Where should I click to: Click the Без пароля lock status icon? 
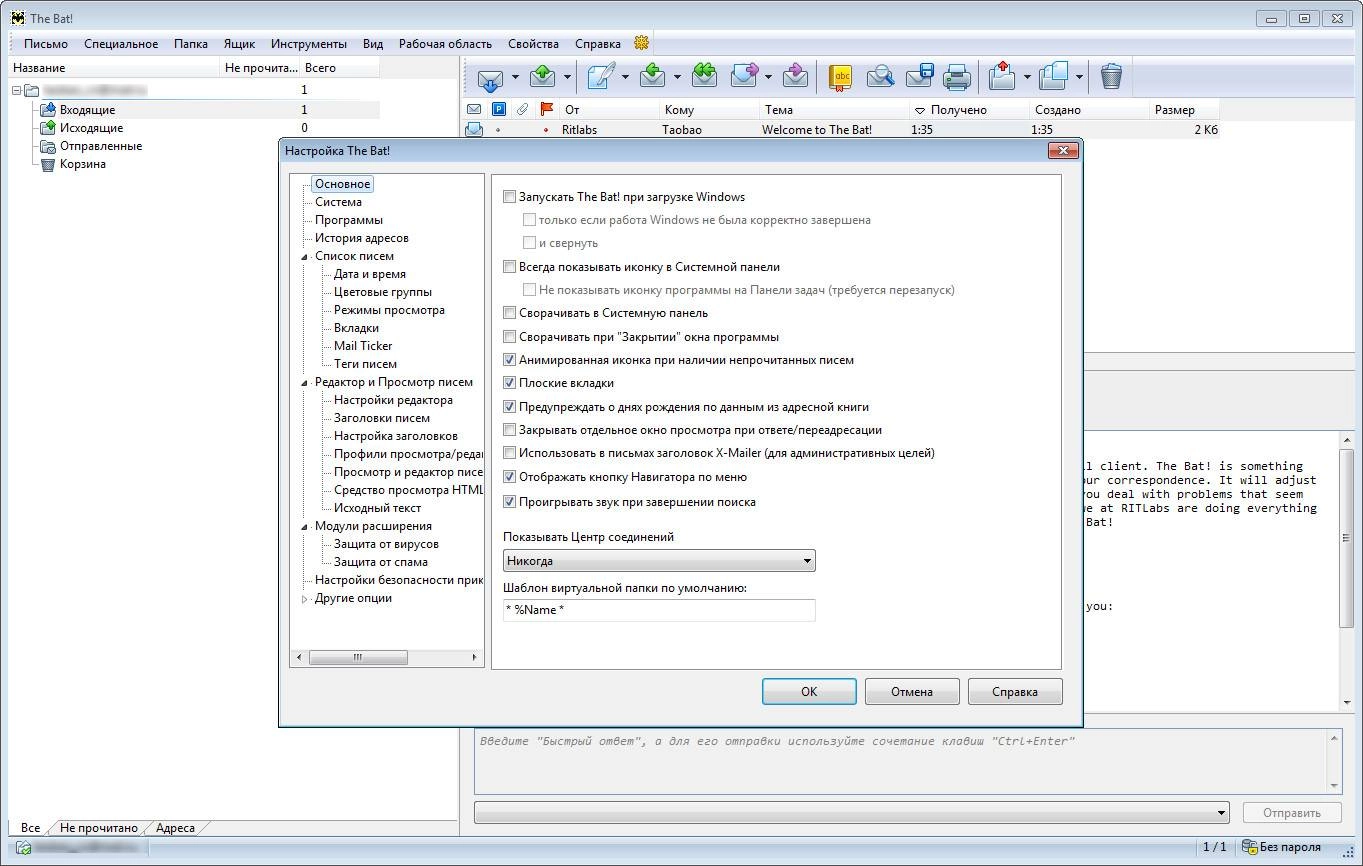tap(1249, 847)
